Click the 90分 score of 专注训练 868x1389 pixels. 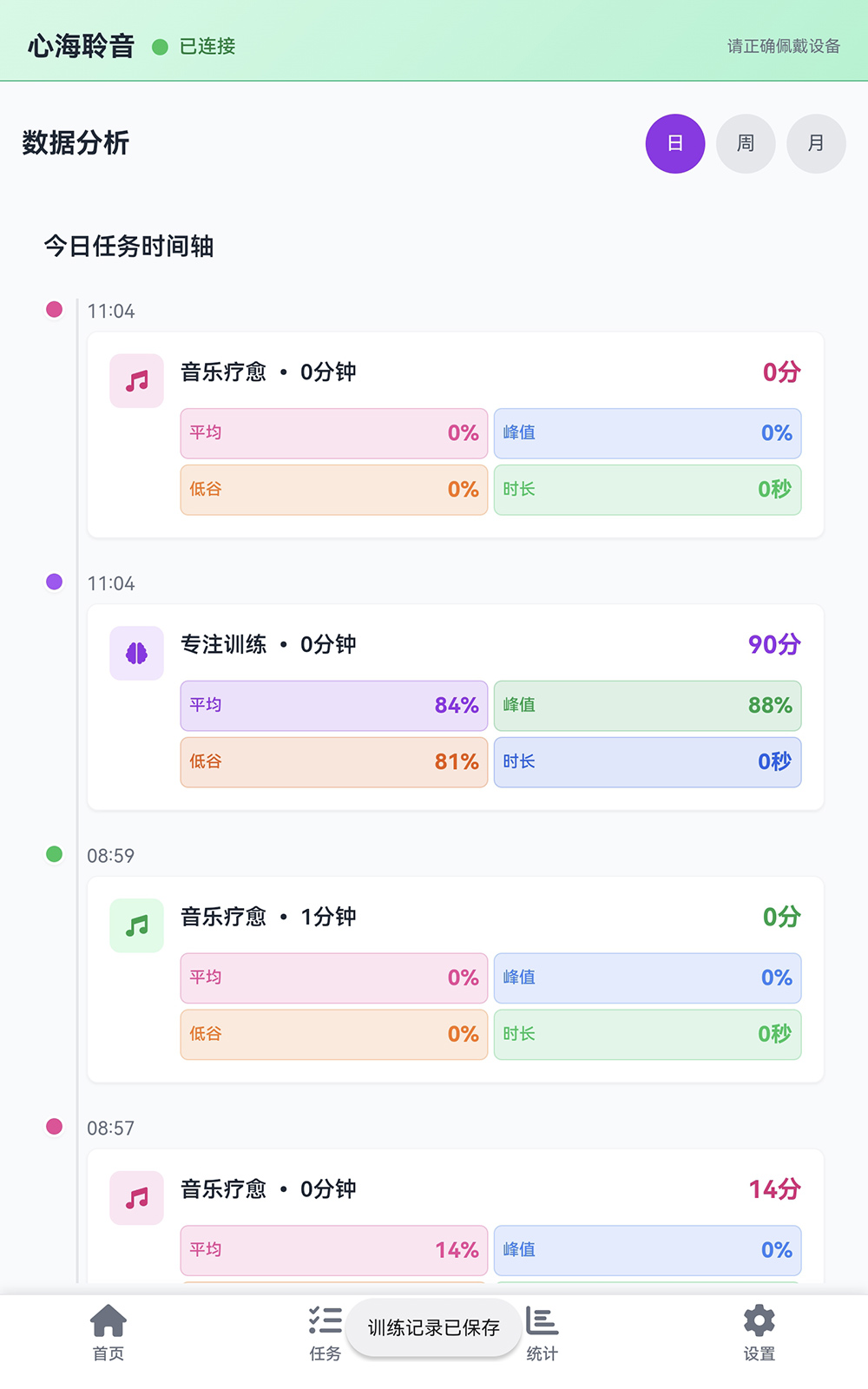coord(774,644)
